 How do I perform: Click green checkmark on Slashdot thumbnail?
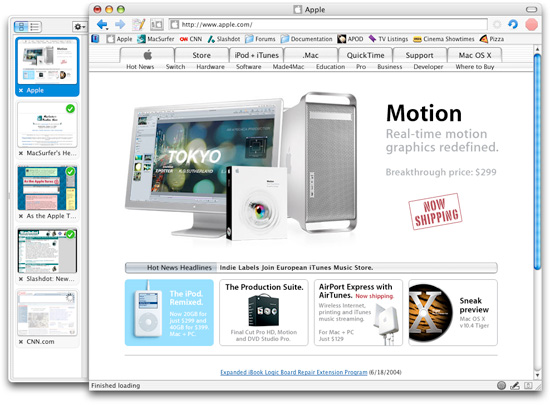(x=71, y=234)
